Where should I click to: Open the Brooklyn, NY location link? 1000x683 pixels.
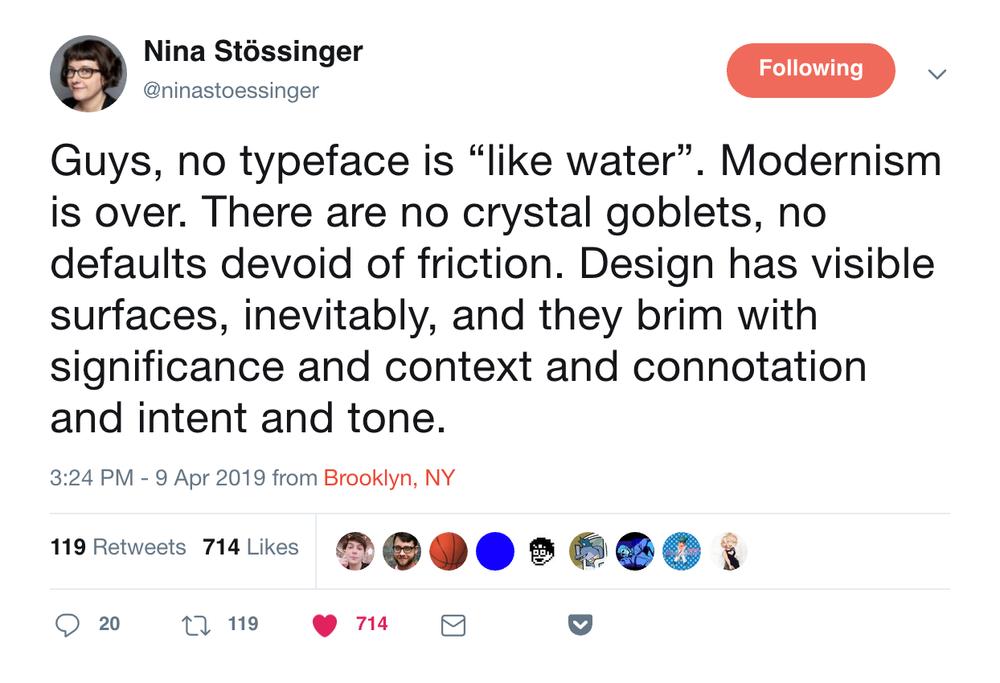[389, 478]
